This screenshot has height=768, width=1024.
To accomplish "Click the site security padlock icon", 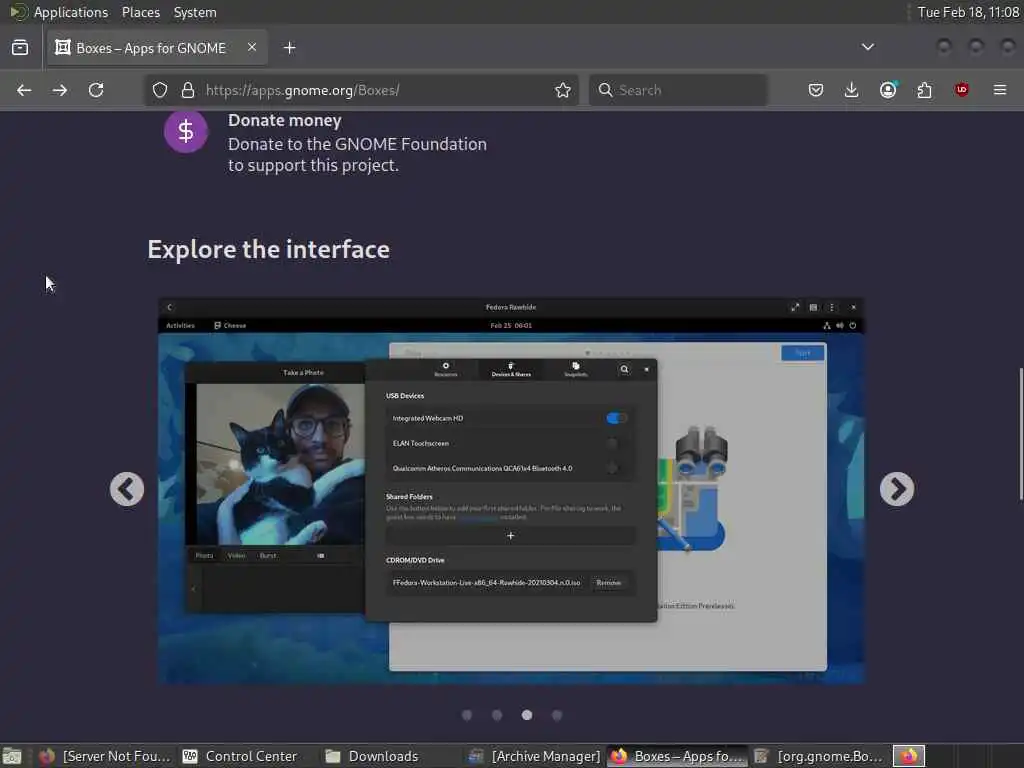I will [188, 90].
